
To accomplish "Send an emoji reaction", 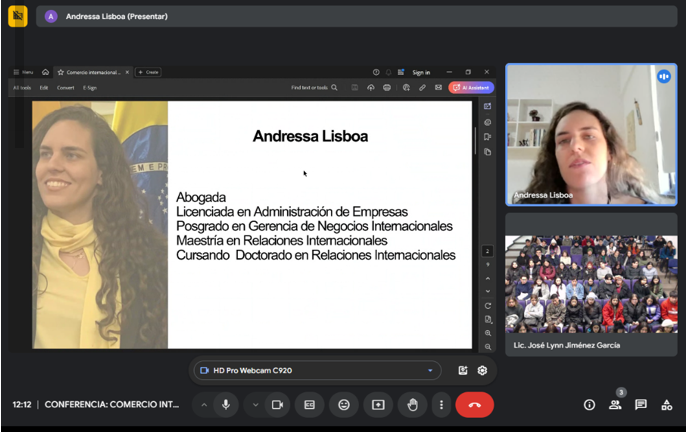I will 344,405.
